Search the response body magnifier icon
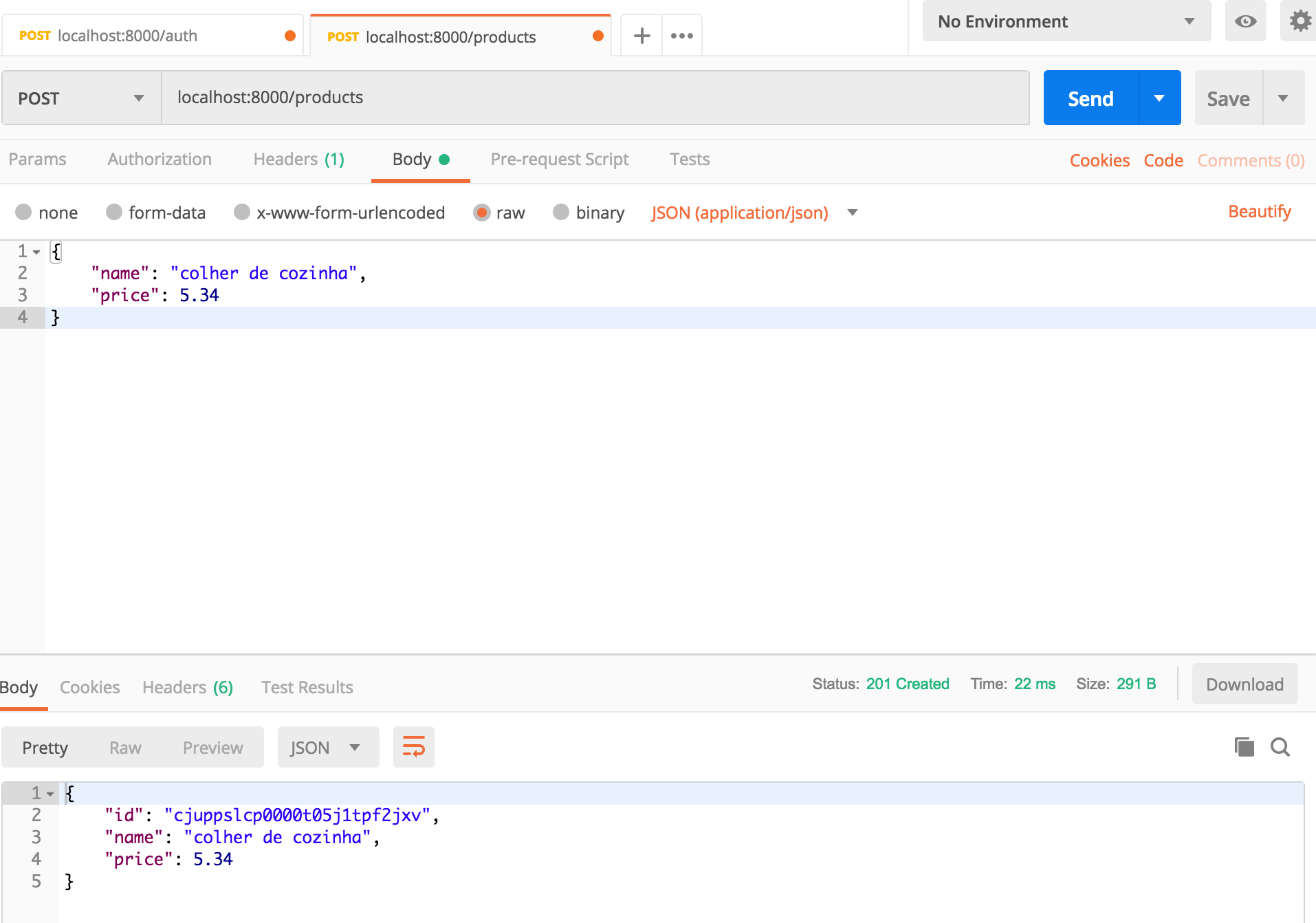The height and width of the screenshot is (923, 1316). click(1280, 747)
